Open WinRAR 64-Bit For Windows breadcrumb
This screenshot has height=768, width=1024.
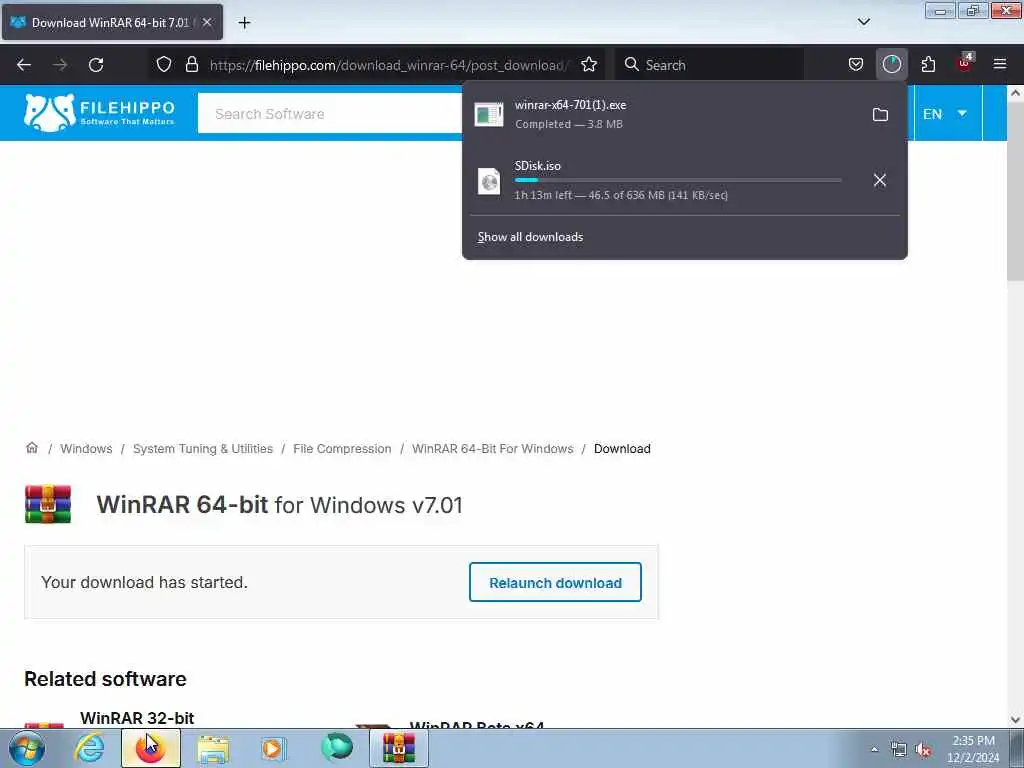pos(492,449)
